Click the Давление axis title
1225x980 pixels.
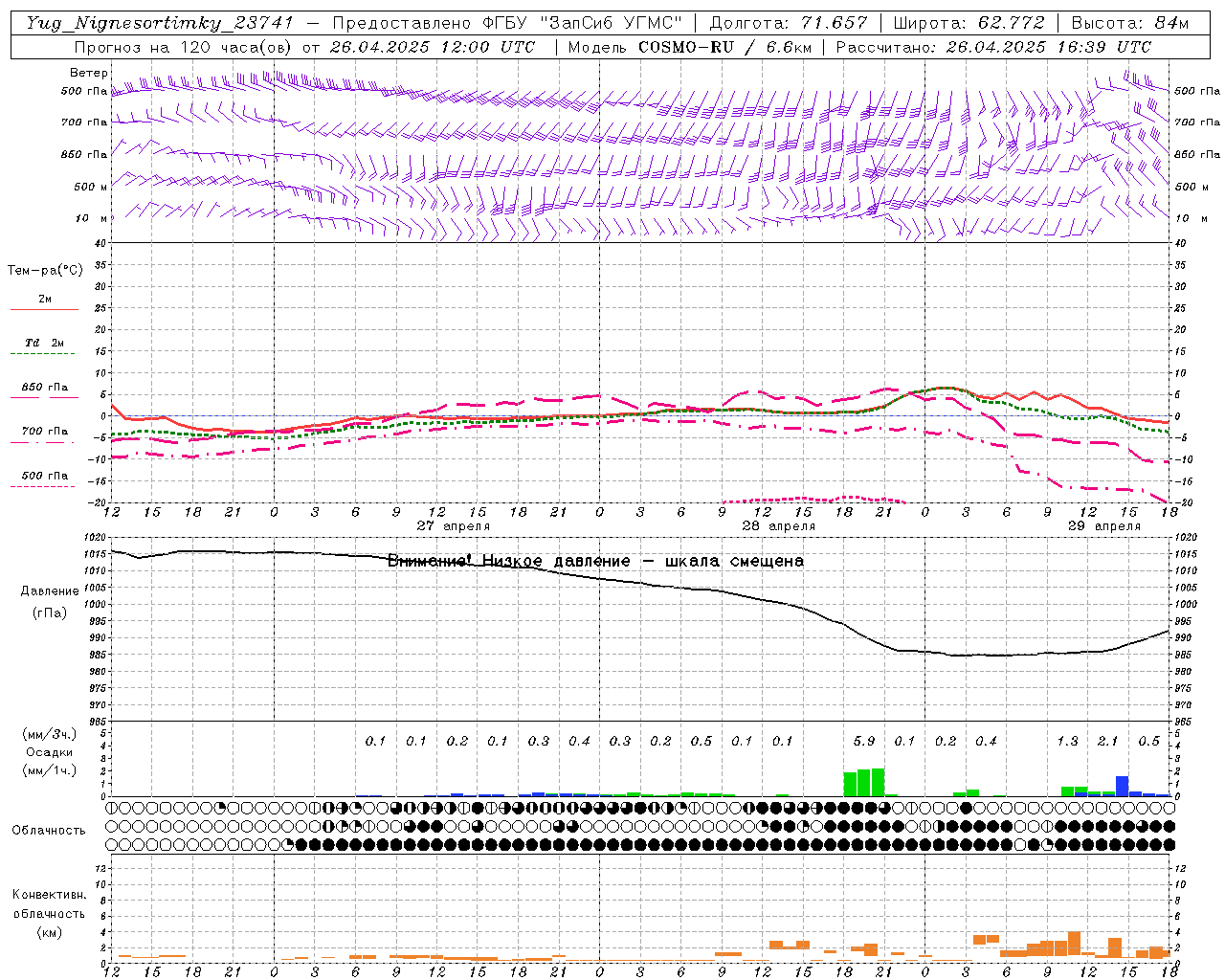point(50,591)
